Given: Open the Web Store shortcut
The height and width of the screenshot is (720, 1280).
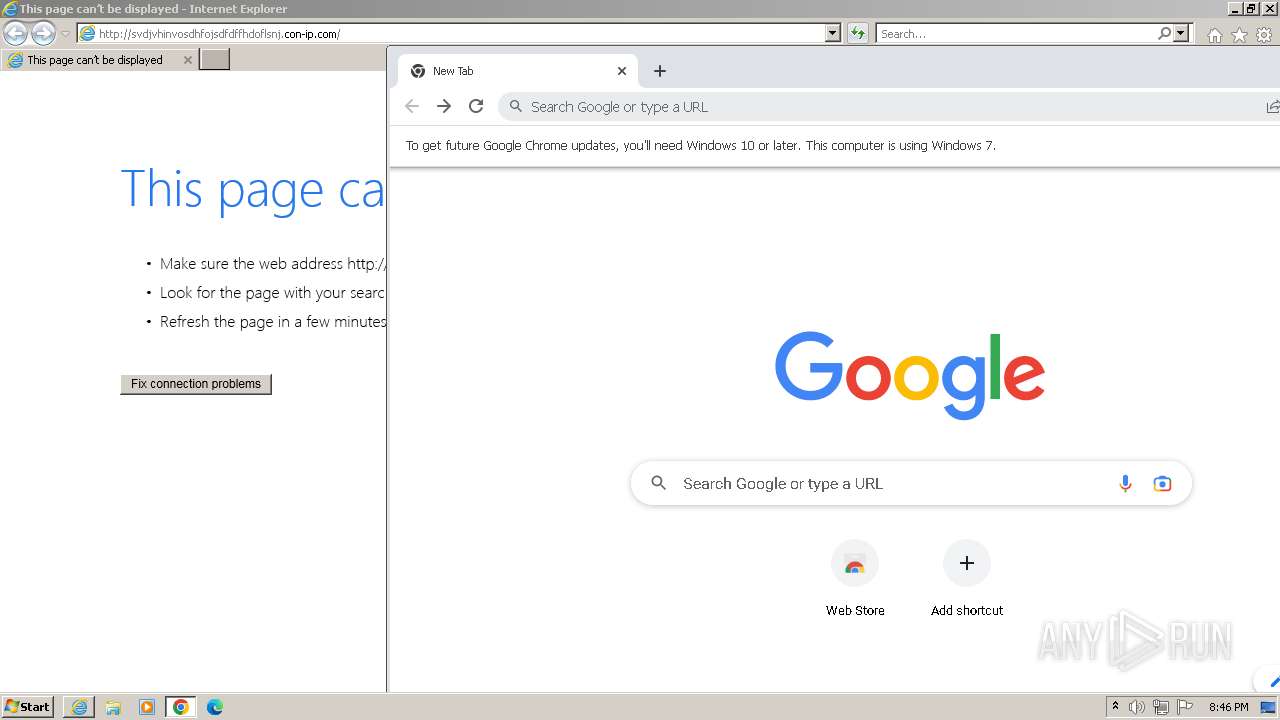Looking at the screenshot, I should (x=855, y=579).
